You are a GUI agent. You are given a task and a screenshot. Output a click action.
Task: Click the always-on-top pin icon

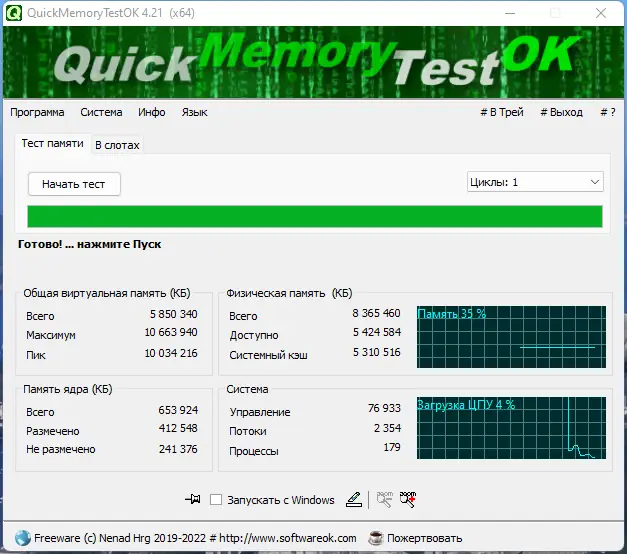click(192, 499)
